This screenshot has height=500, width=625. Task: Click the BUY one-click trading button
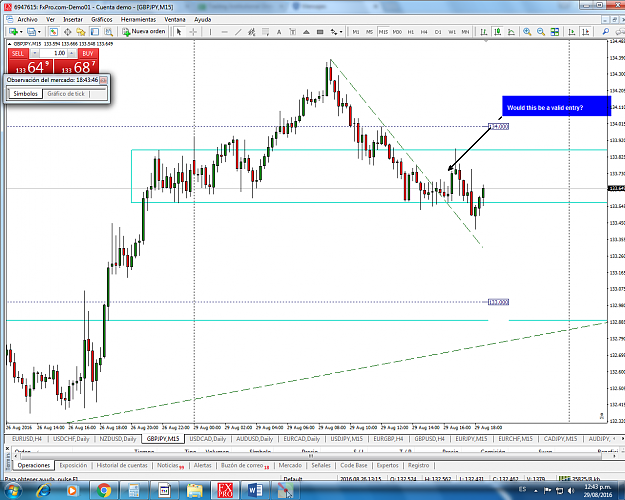click(88, 53)
